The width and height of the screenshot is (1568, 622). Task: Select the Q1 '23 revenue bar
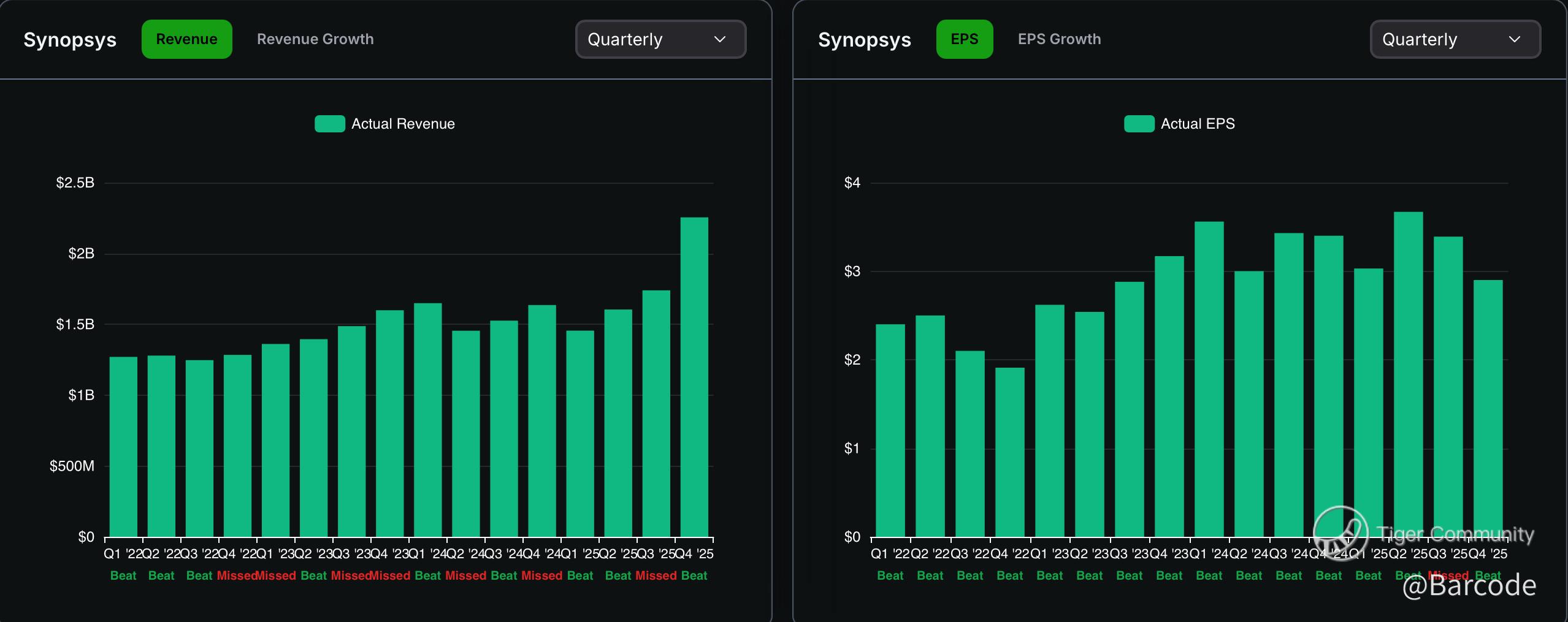(275, 440)
